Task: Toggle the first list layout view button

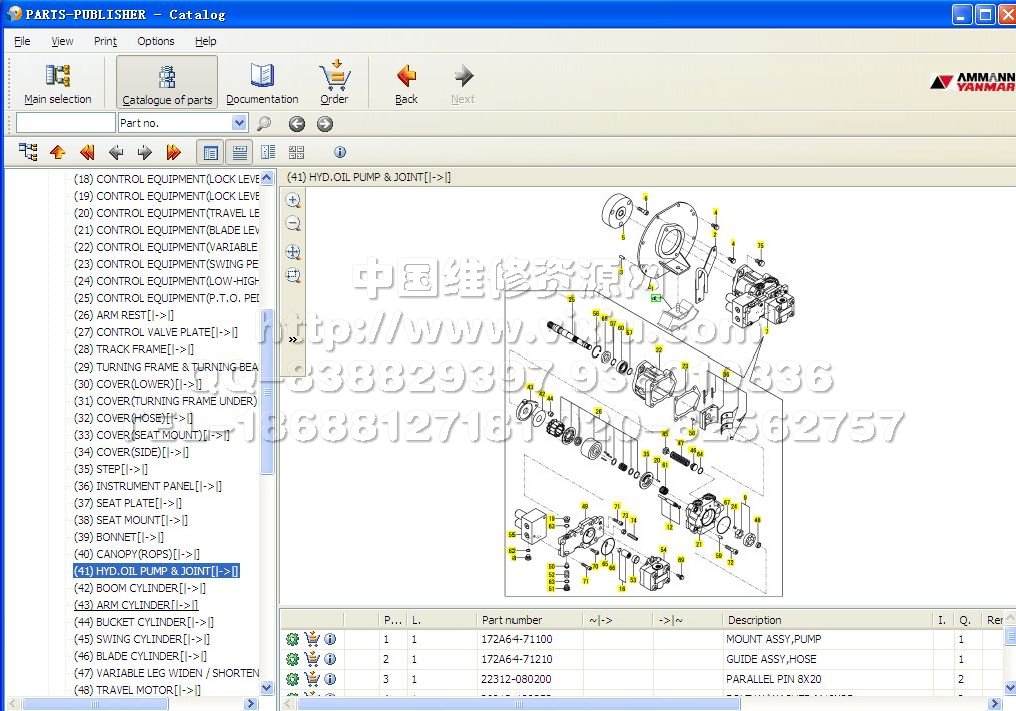Action: click(x=211, y=152)
